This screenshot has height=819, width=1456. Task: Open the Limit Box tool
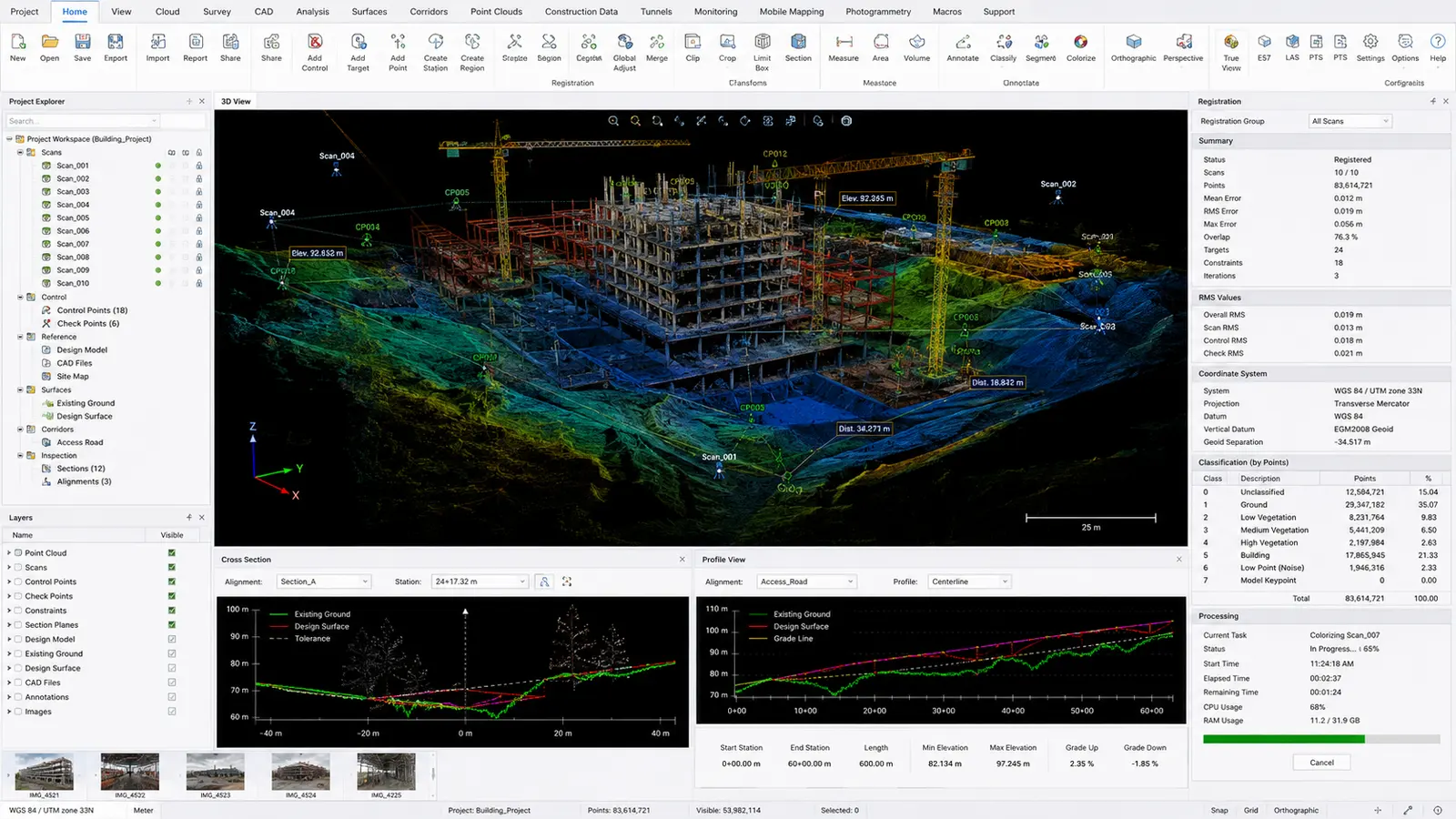(x=762, y=42)
